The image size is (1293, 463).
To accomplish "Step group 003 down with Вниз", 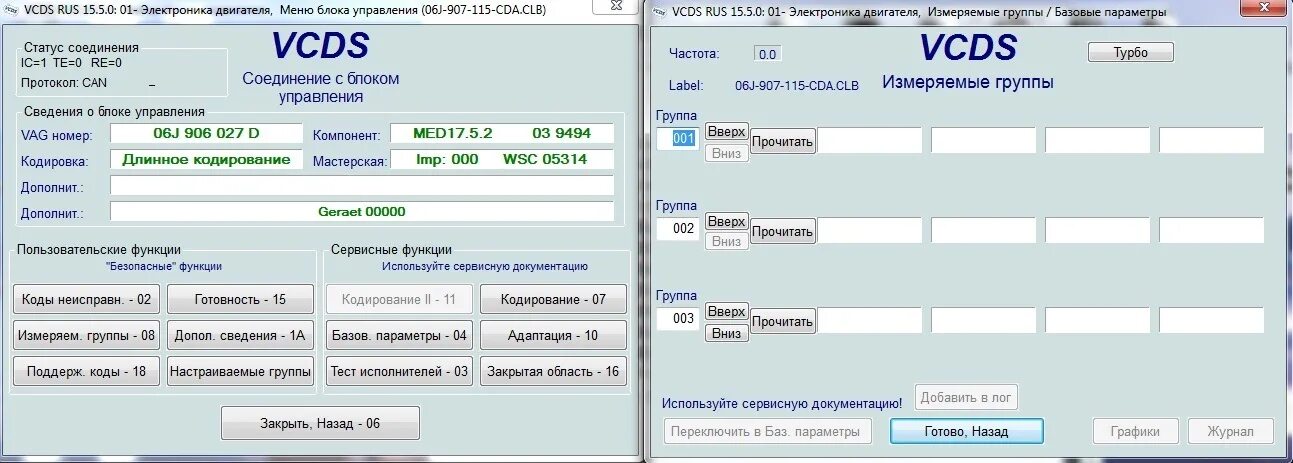I will (726, 333).
